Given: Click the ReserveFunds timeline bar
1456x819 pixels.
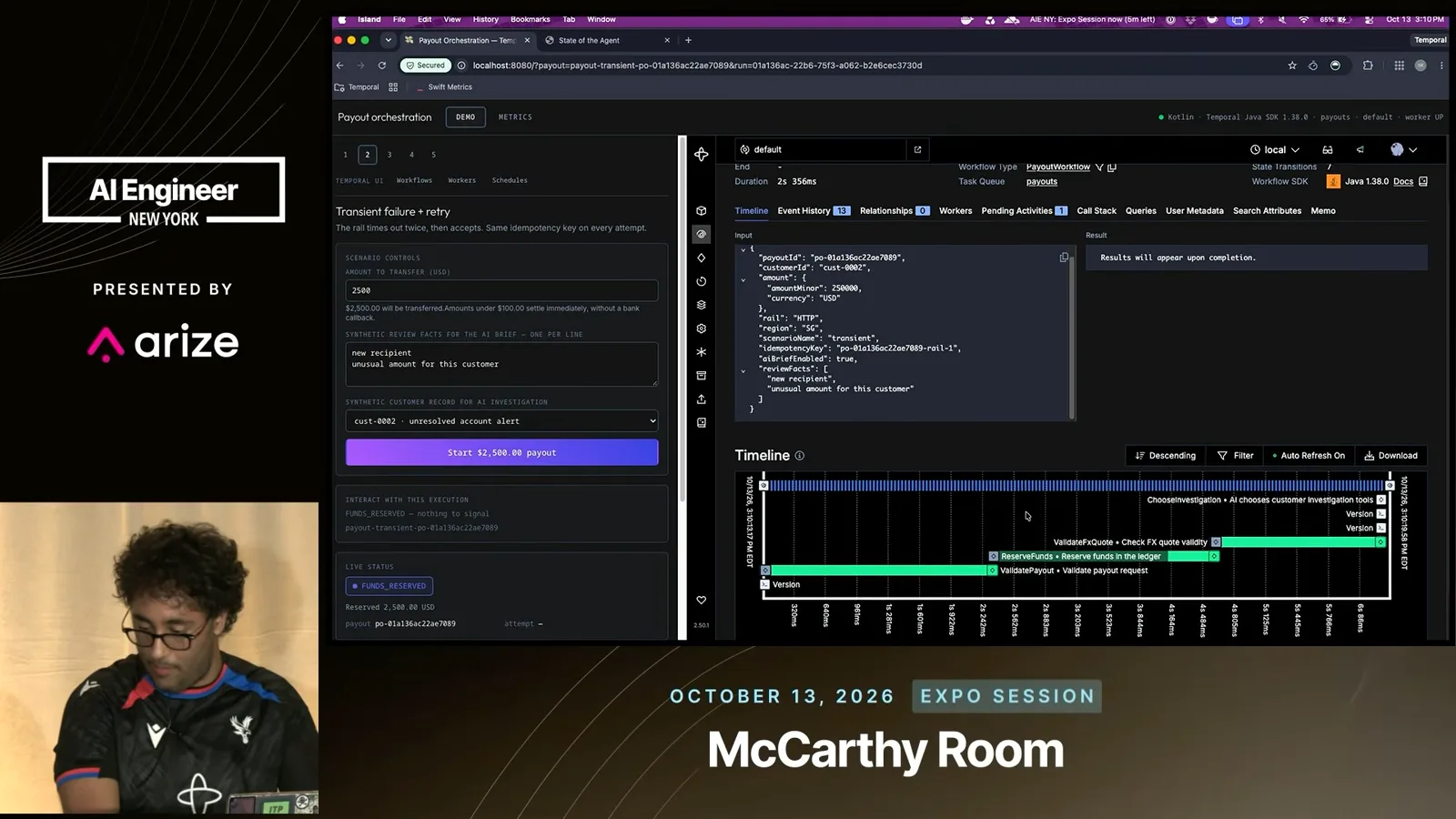Looking at the screenshot, I should 1103,556.
